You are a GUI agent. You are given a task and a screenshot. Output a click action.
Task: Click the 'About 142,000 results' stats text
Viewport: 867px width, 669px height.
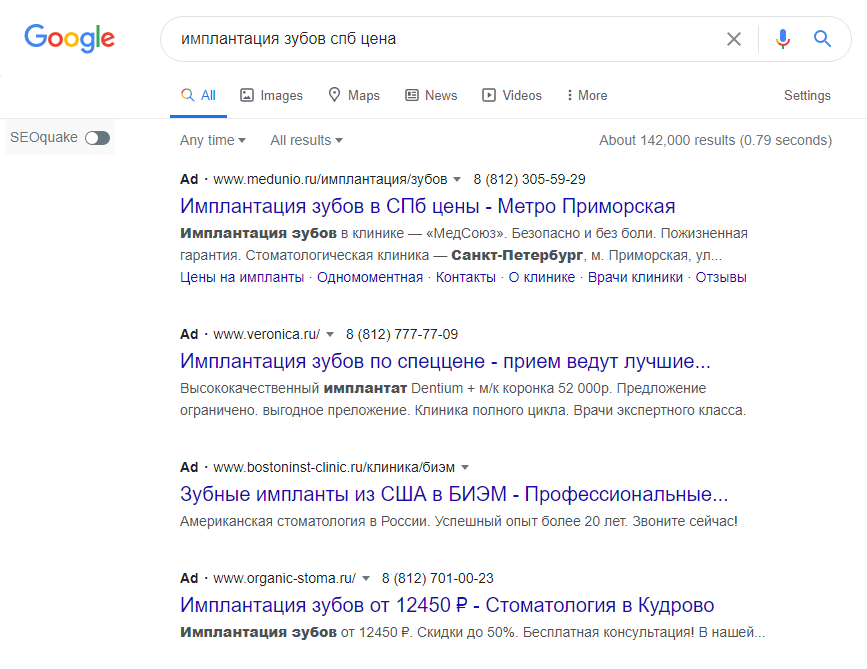click(x=715, y=140)
